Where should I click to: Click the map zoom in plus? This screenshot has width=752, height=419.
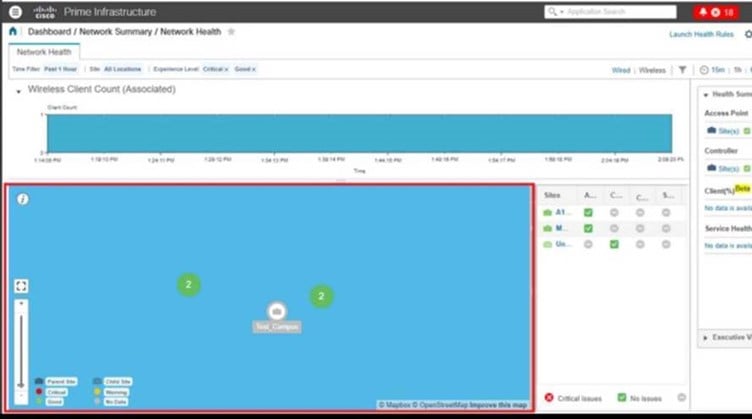click(x=21, y=303)
